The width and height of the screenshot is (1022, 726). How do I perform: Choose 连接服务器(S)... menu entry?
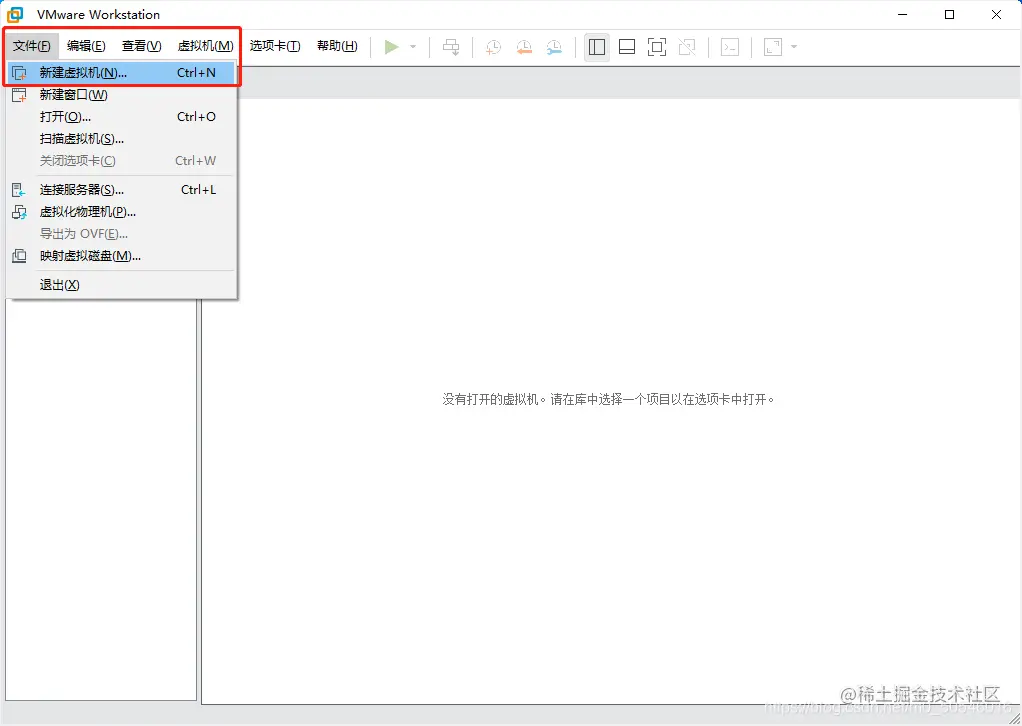(121, 190)
